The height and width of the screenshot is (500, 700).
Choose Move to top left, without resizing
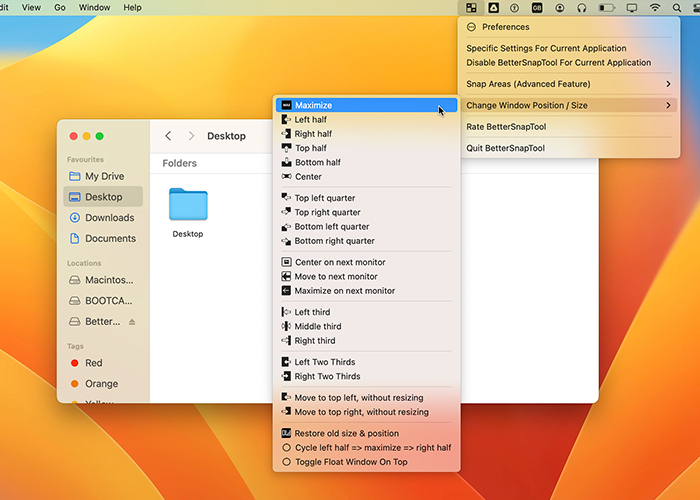[366, 398]
